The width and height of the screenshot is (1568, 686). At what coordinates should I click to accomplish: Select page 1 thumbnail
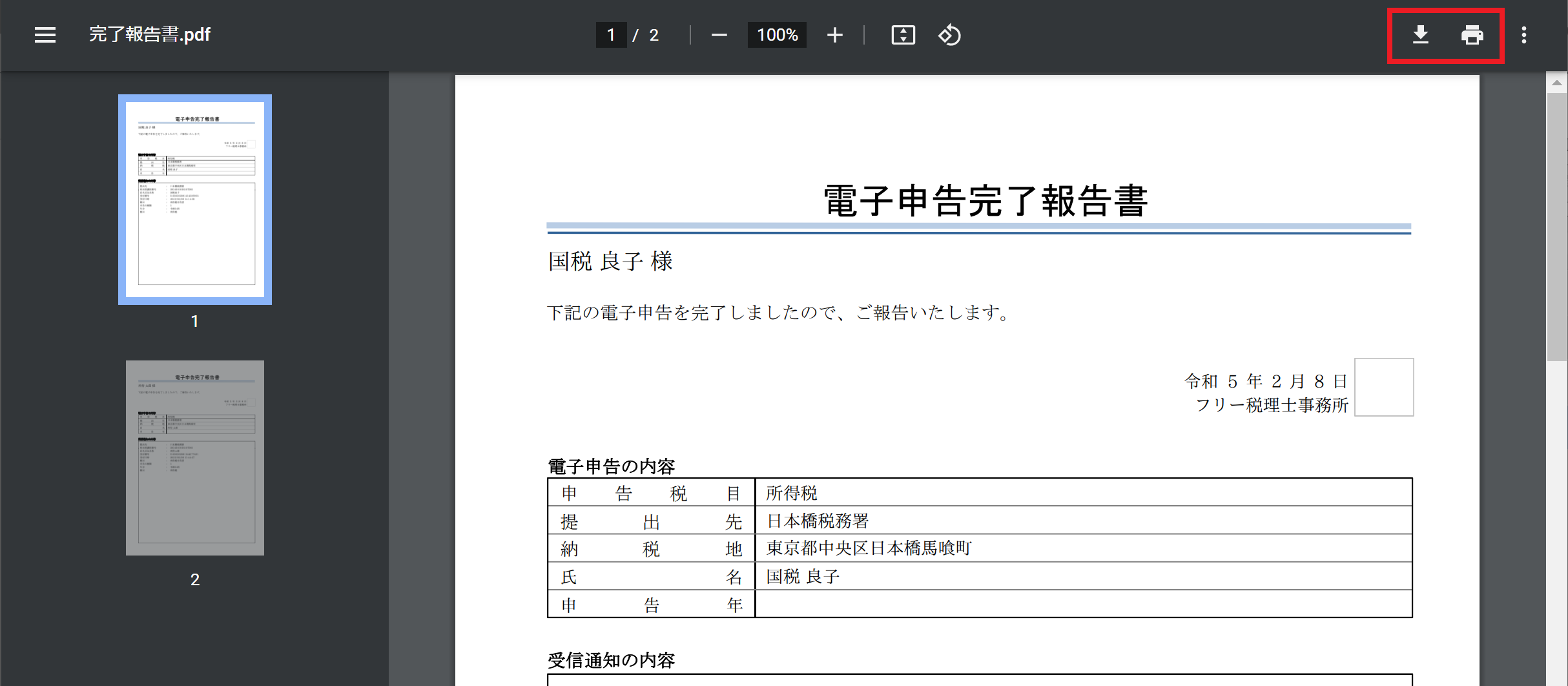[x=195, y=200]
